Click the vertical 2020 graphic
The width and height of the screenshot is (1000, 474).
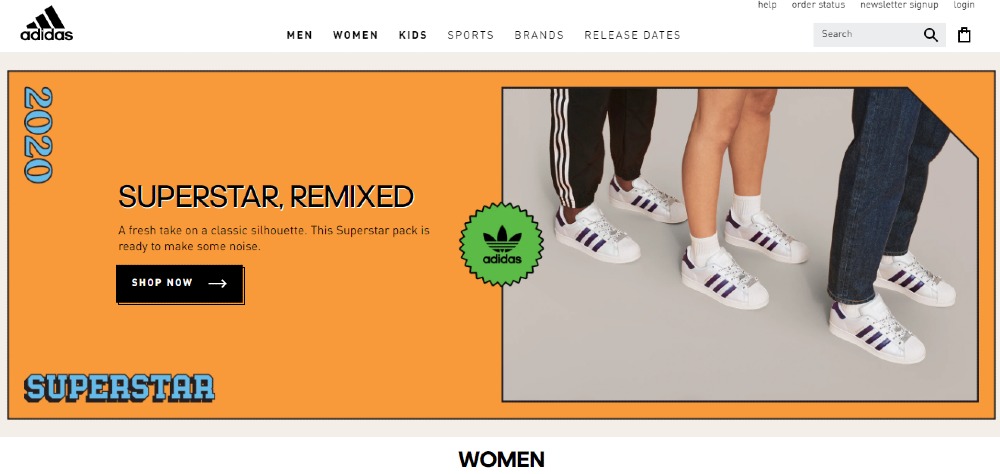[x=38, y=135]
